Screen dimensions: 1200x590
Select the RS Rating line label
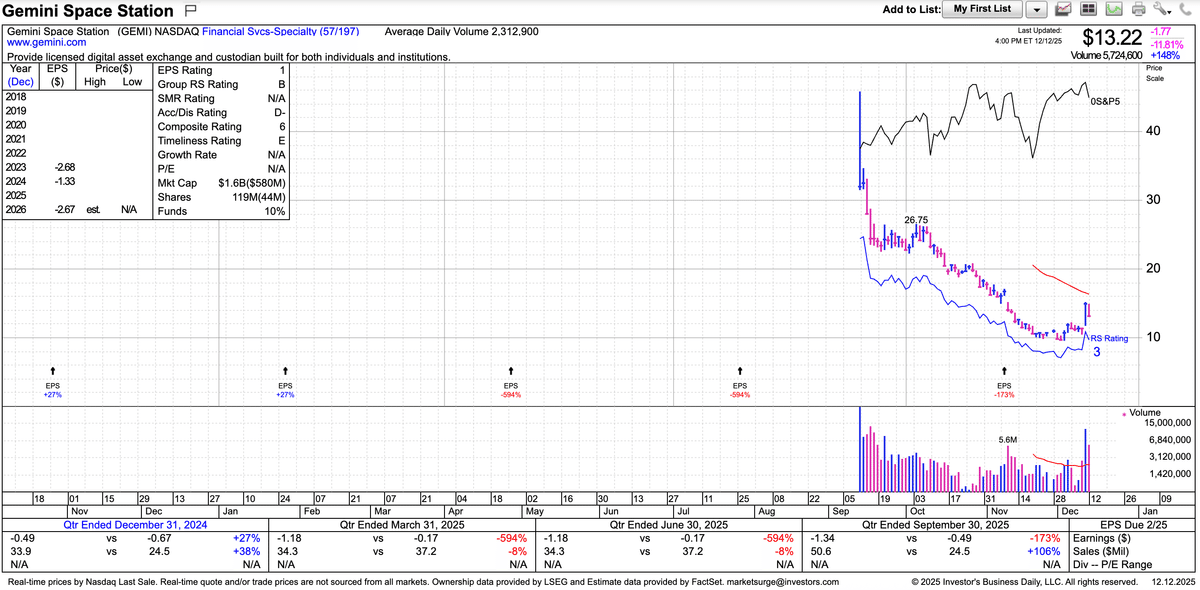[x=1108, y=339]
